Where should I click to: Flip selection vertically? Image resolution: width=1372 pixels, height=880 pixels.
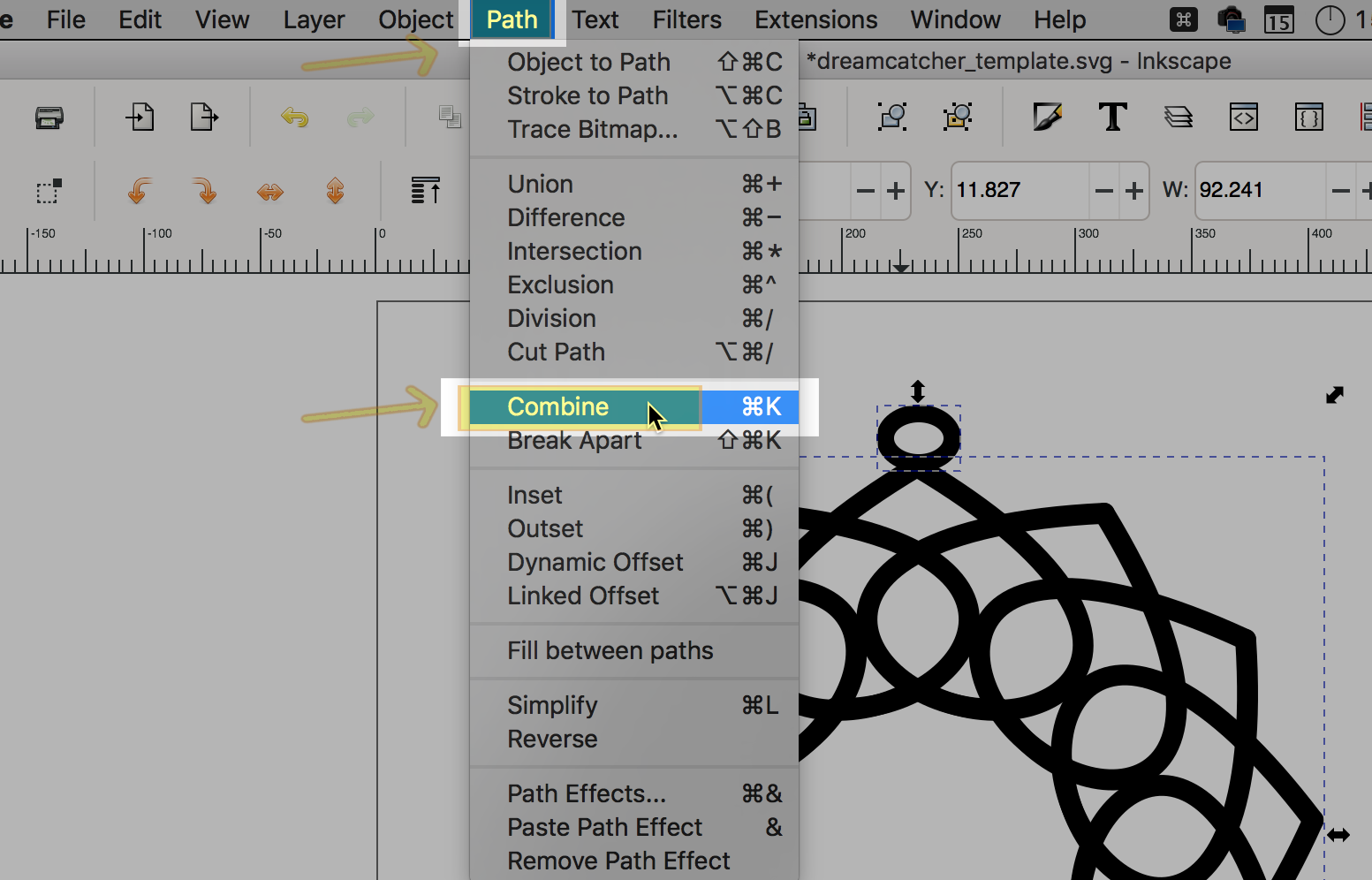[335, 191]
